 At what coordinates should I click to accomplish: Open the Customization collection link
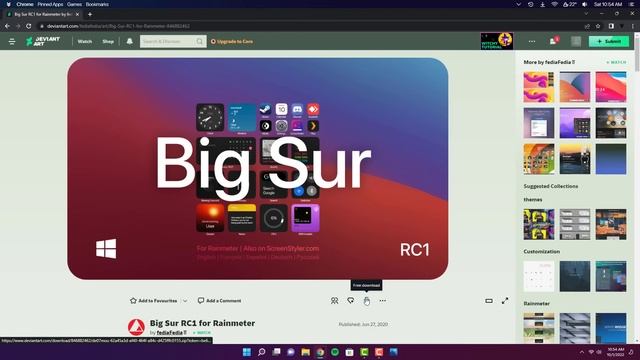coord(542,251)
